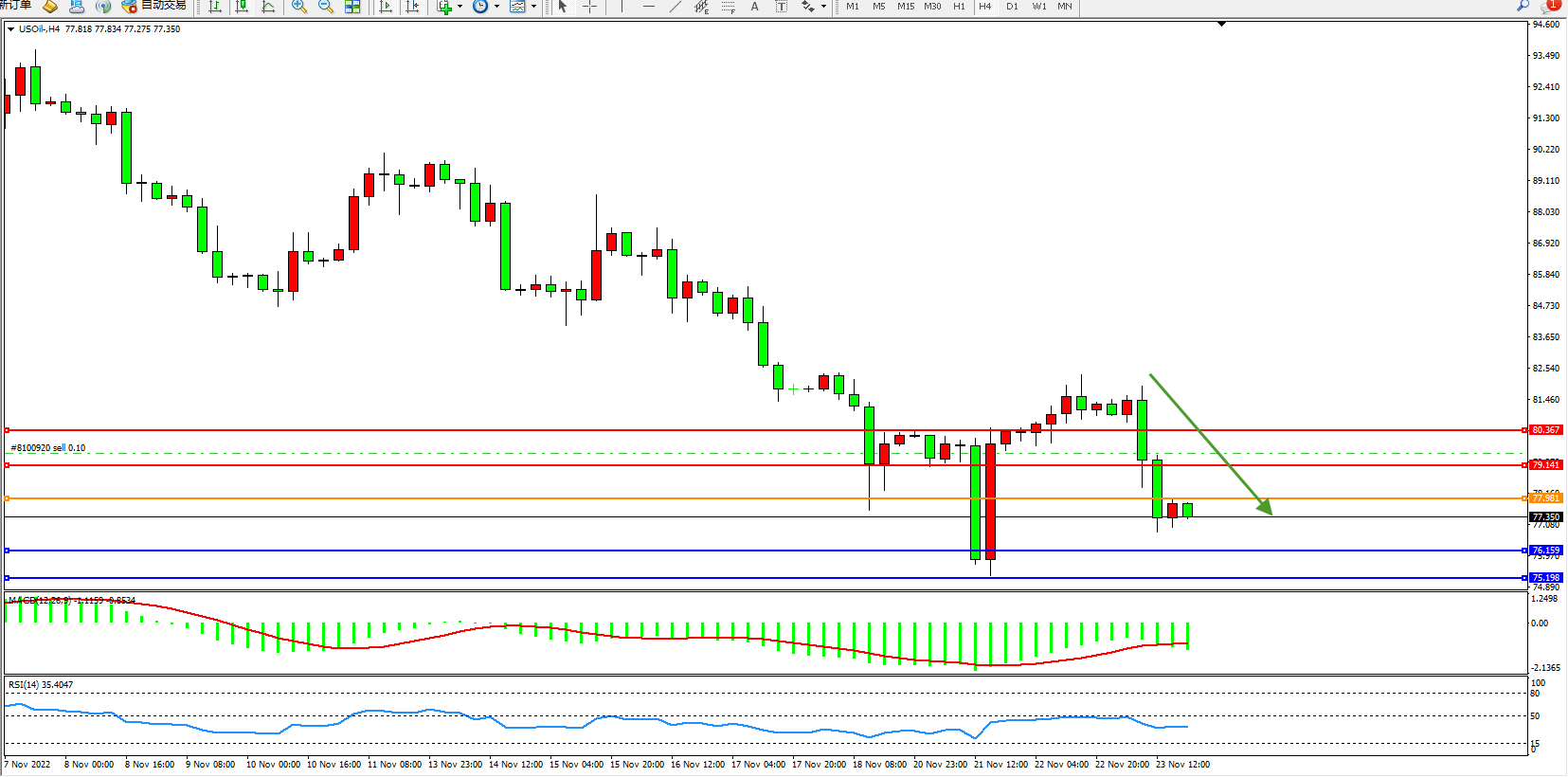Screen dimensions: 1568x777
Task: Select the Fibonacci retracement tool
Action: click(x=728, y=7)
